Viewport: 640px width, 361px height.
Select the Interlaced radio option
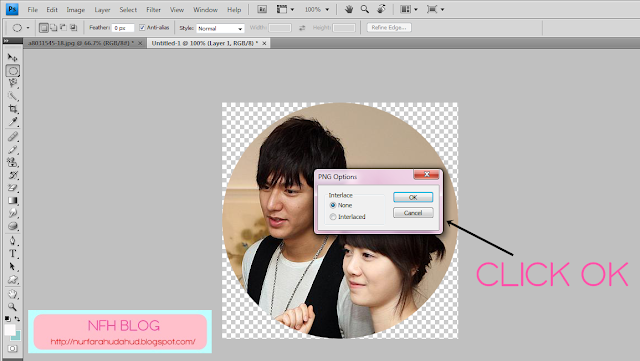coord(333,217)
